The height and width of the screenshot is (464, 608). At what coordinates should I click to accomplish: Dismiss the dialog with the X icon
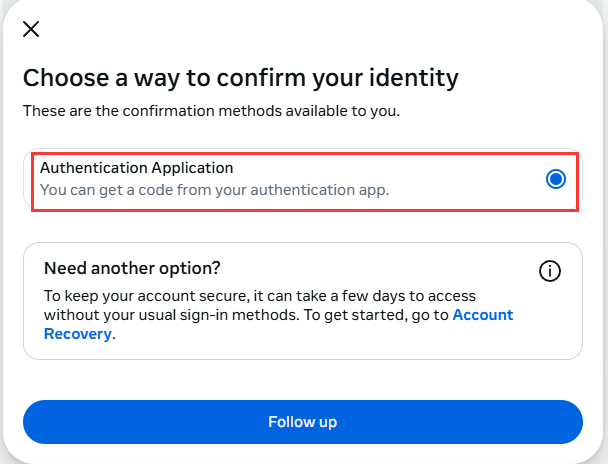[31, 29]
